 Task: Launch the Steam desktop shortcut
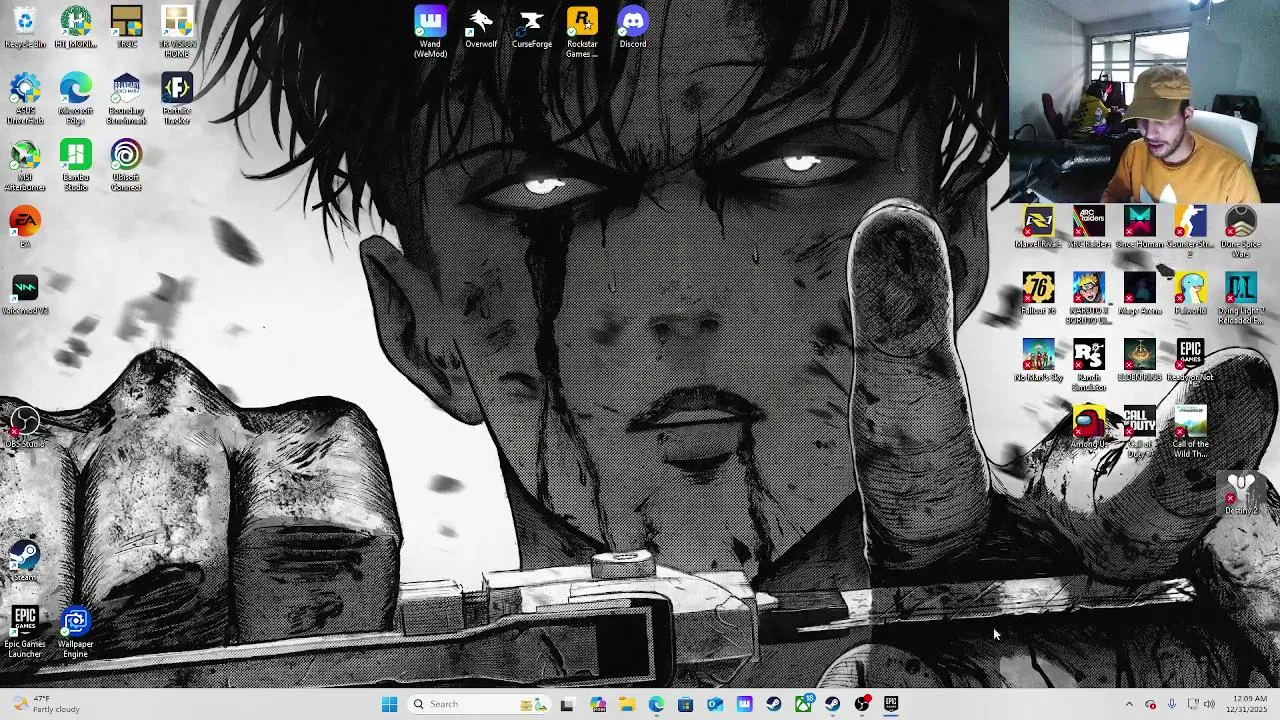click(x=25, y=561)
